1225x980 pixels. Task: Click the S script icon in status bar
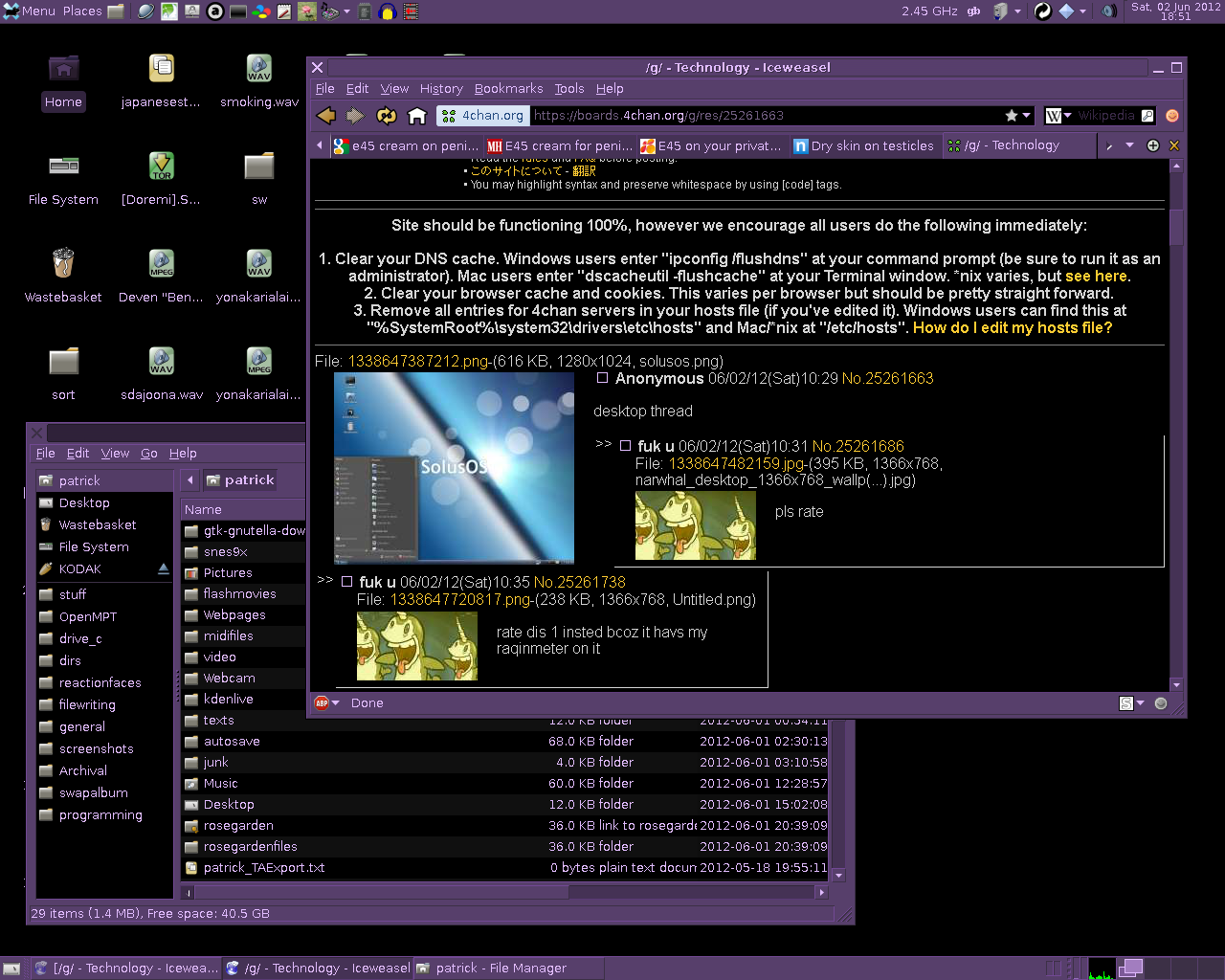1126,703
